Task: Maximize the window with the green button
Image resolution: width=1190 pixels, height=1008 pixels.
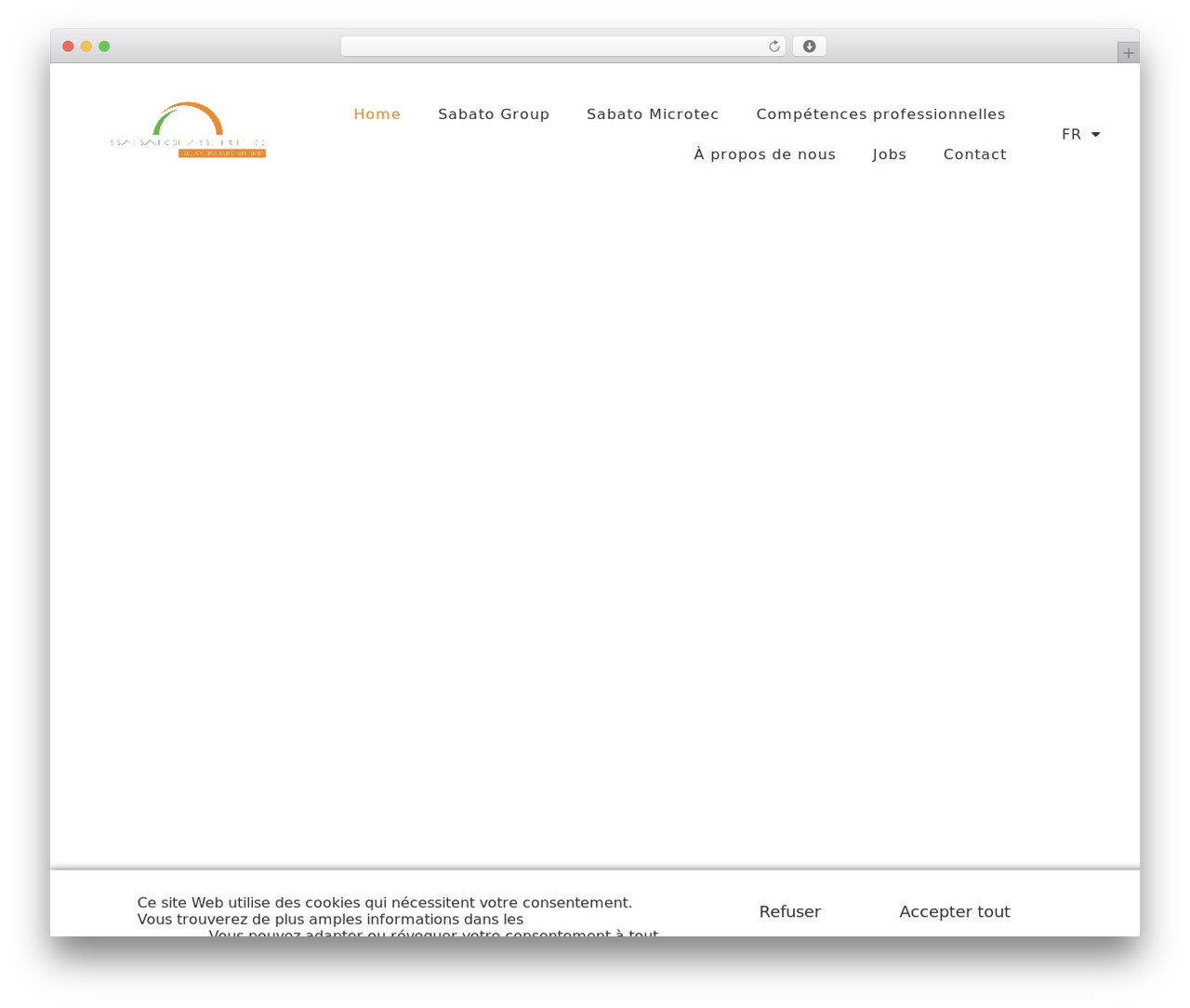Action: [104, 46]
